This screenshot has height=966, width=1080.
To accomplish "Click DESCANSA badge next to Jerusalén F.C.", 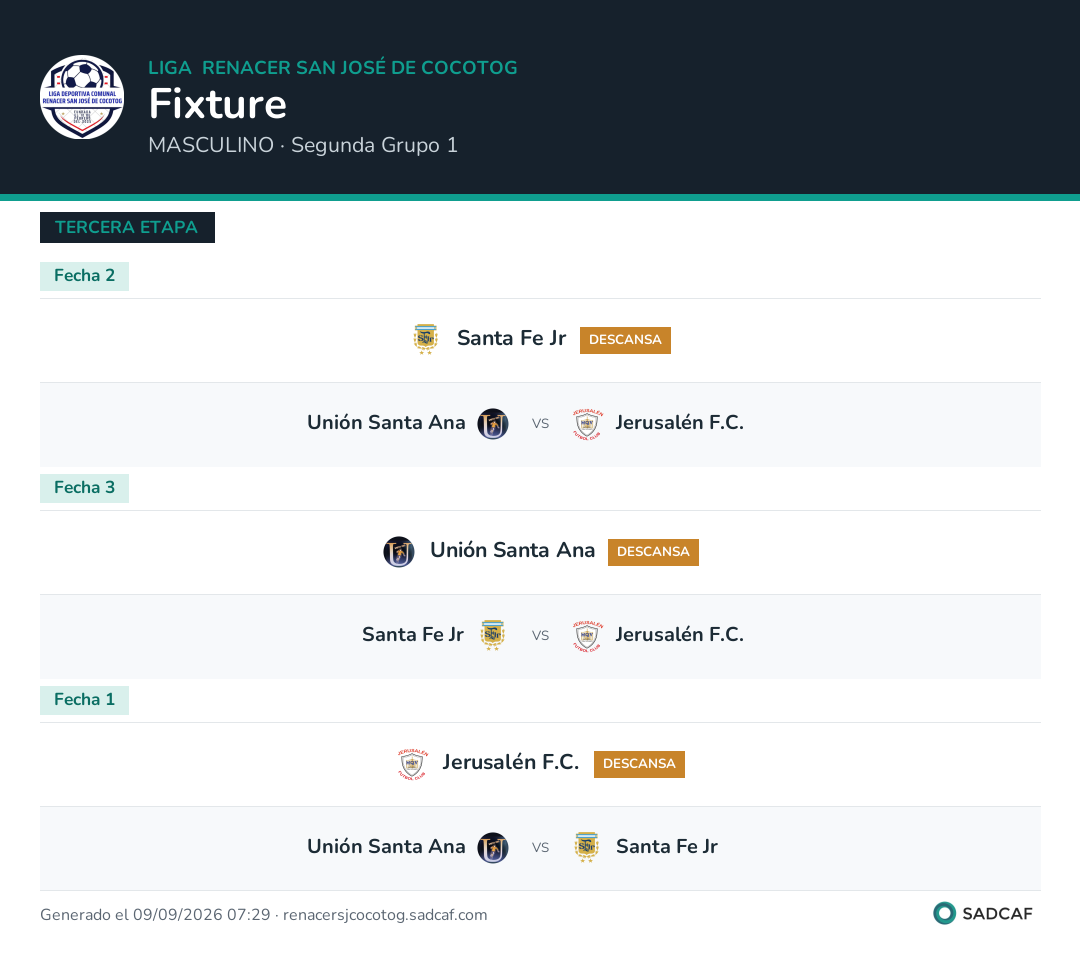I will click(639, 764).
